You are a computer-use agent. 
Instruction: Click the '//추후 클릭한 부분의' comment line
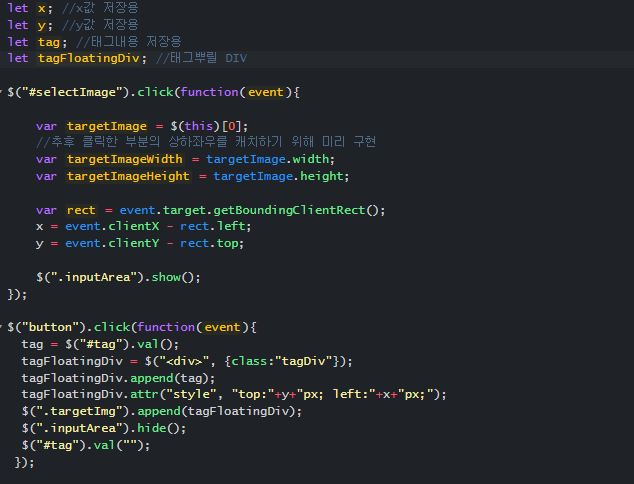point(206,142)
